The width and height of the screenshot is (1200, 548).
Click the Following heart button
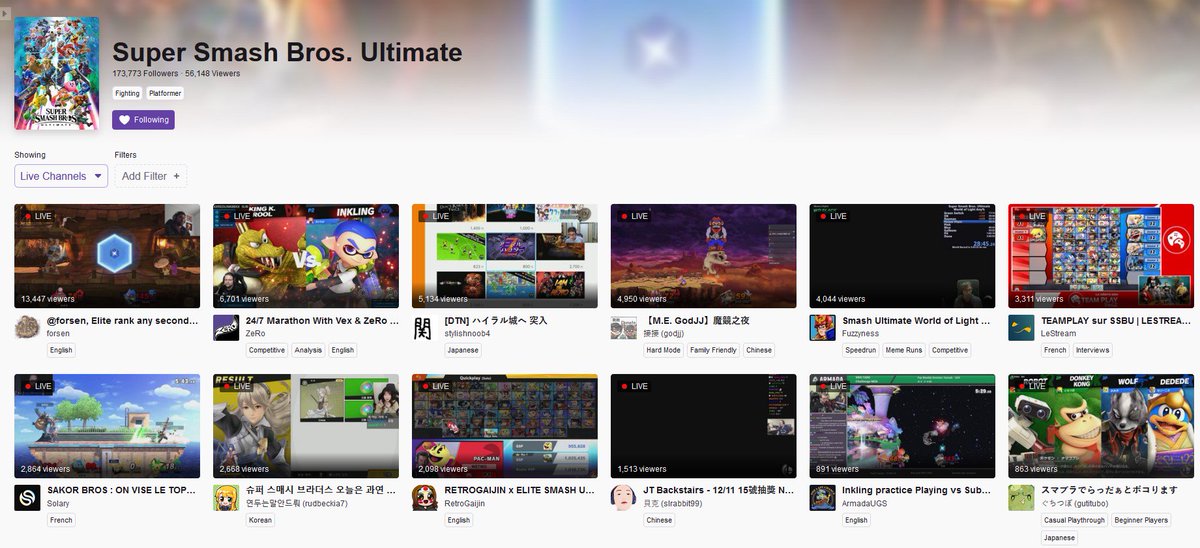coord(143,120)
